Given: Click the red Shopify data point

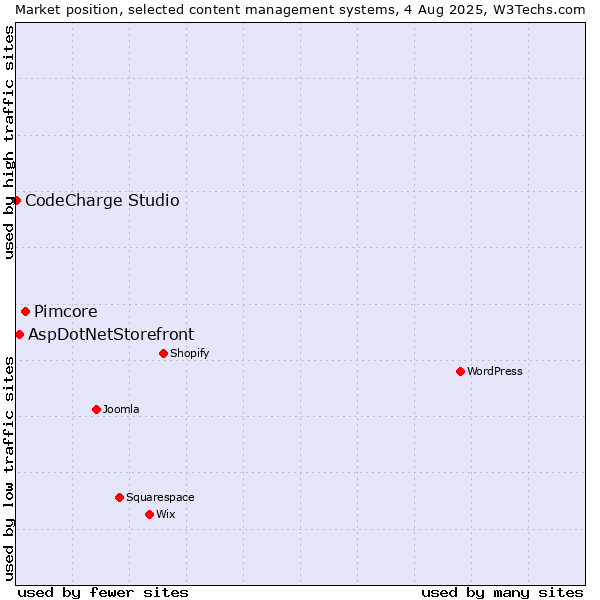Looking at the screenshot, I should 163,354.
